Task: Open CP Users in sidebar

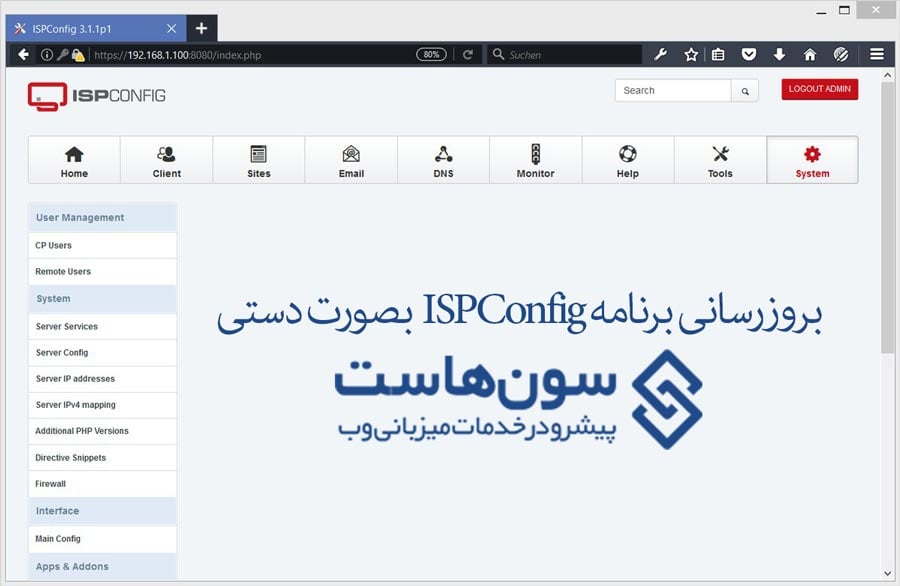Action: click(x=103, y=245)
